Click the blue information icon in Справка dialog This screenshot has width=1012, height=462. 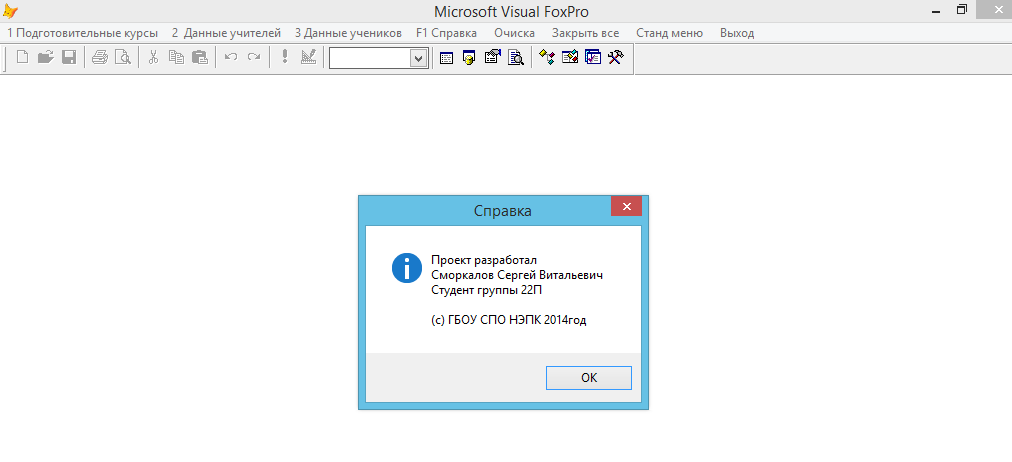[x=407, y=267]
